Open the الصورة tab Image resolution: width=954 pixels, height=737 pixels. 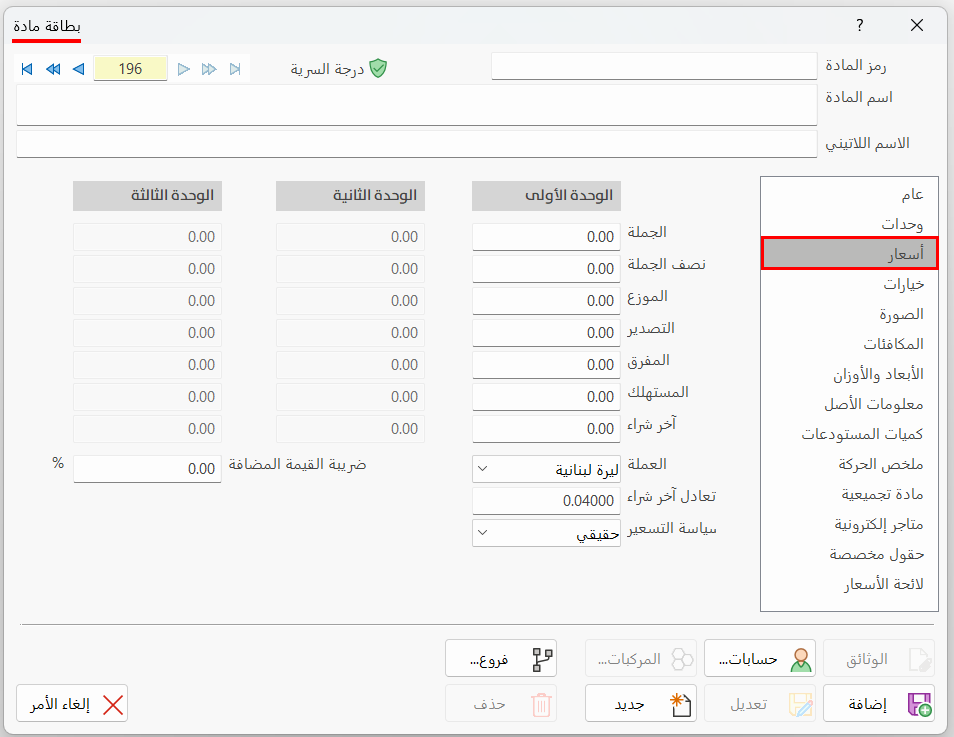click(x=849, y=313)
